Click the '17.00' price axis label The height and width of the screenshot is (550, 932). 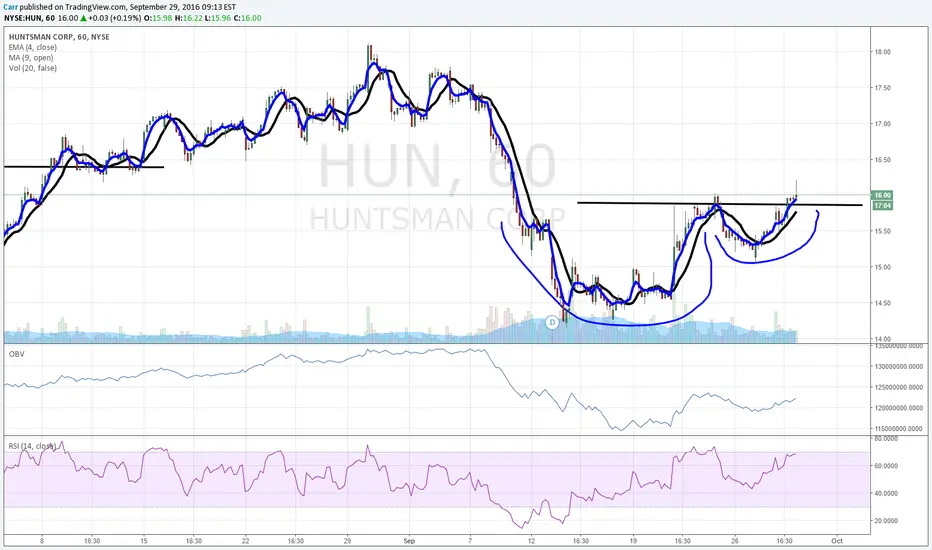(883, 124)
